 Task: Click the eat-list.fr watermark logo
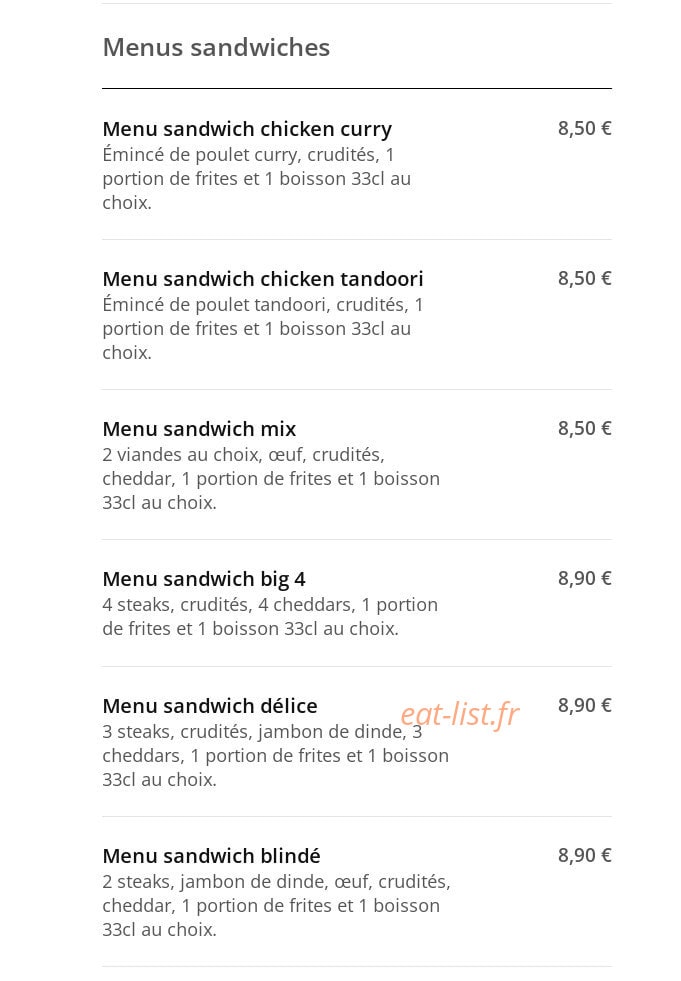[x=460, y=714]
